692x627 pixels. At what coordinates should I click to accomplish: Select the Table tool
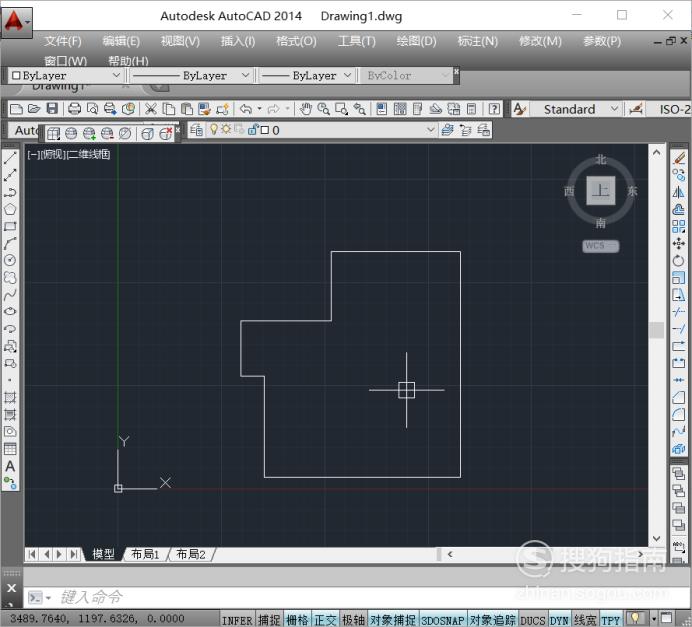click(x=10, y=449)
